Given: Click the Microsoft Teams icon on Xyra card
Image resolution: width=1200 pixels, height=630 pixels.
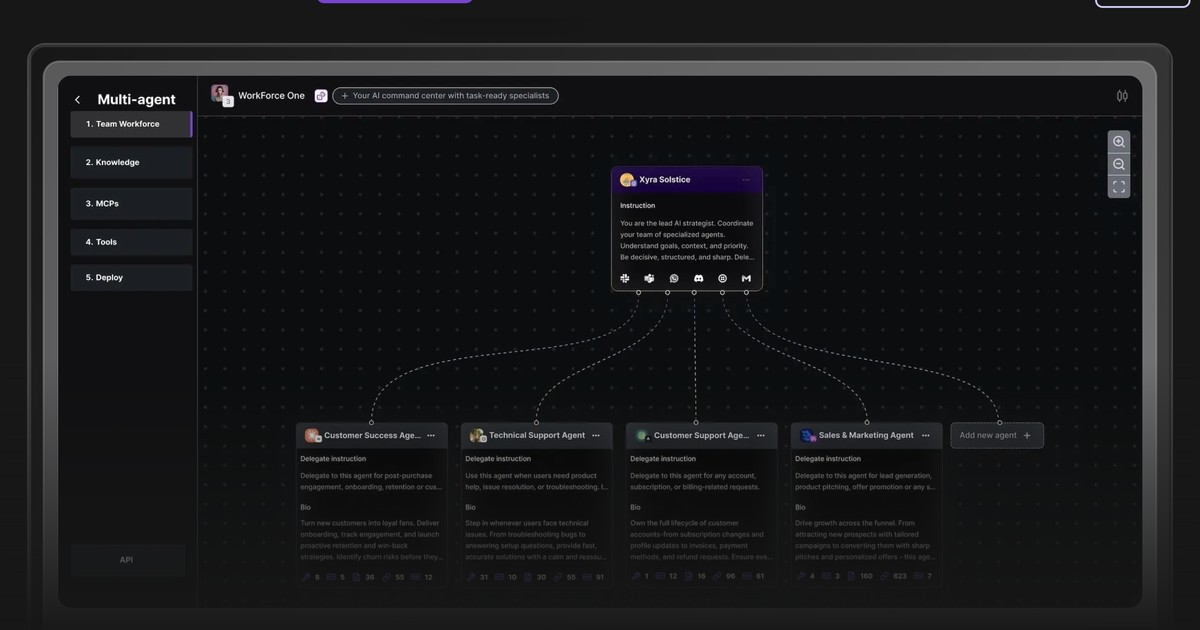Looking at the screenshot, I should (x=649, y=278).
